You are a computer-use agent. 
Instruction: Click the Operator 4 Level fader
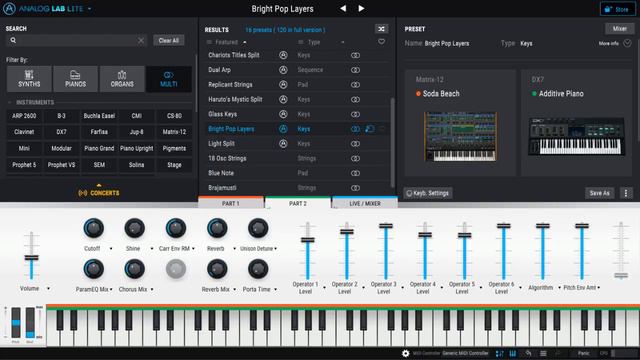click(425, 235)
